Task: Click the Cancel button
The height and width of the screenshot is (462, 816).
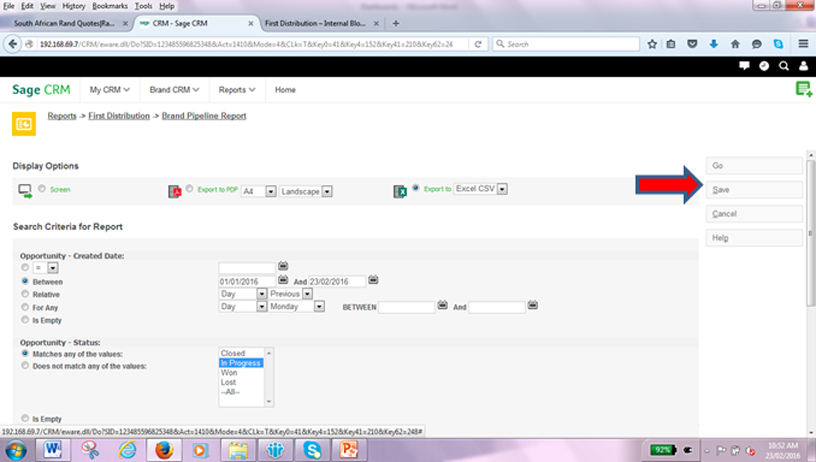Action: pos(754,214)
